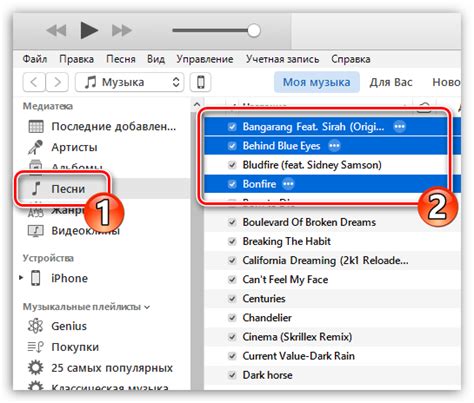Click the microphone icon next to Артисты
The width and height of the screenshot is (474, 403).
tap(35, 147)
